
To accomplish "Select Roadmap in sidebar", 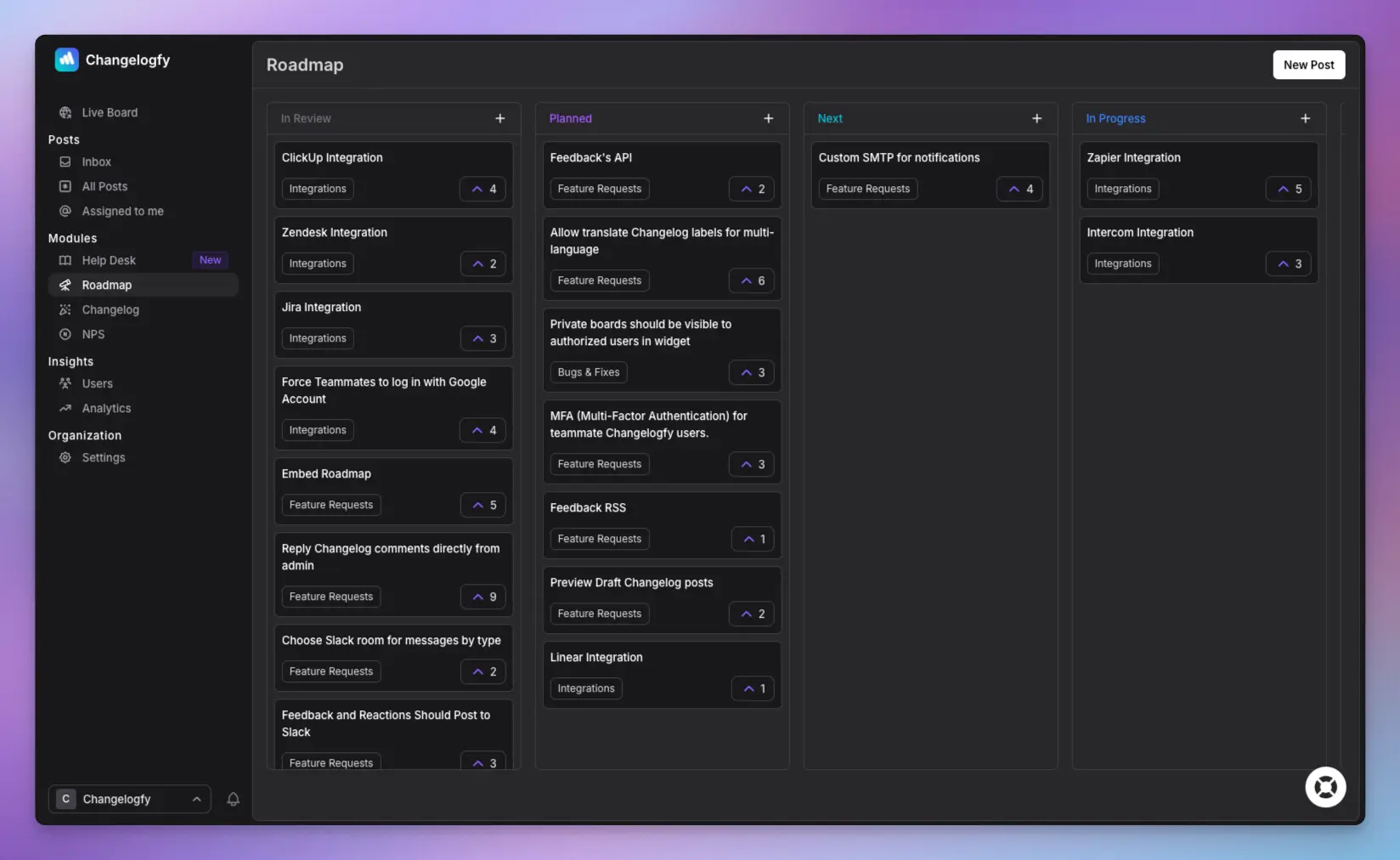I will [x=143, y=285].
